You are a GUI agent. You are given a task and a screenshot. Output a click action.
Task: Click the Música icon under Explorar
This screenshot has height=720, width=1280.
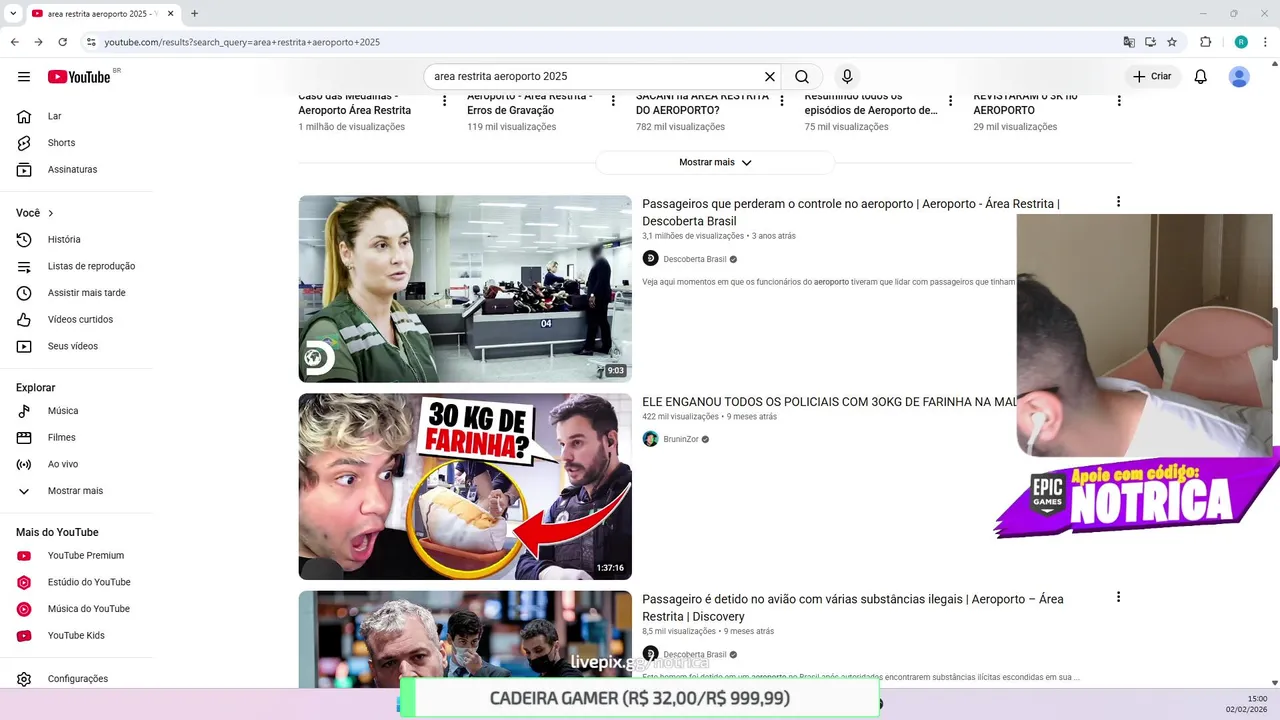pyautogui.click(x=24, y=411)
